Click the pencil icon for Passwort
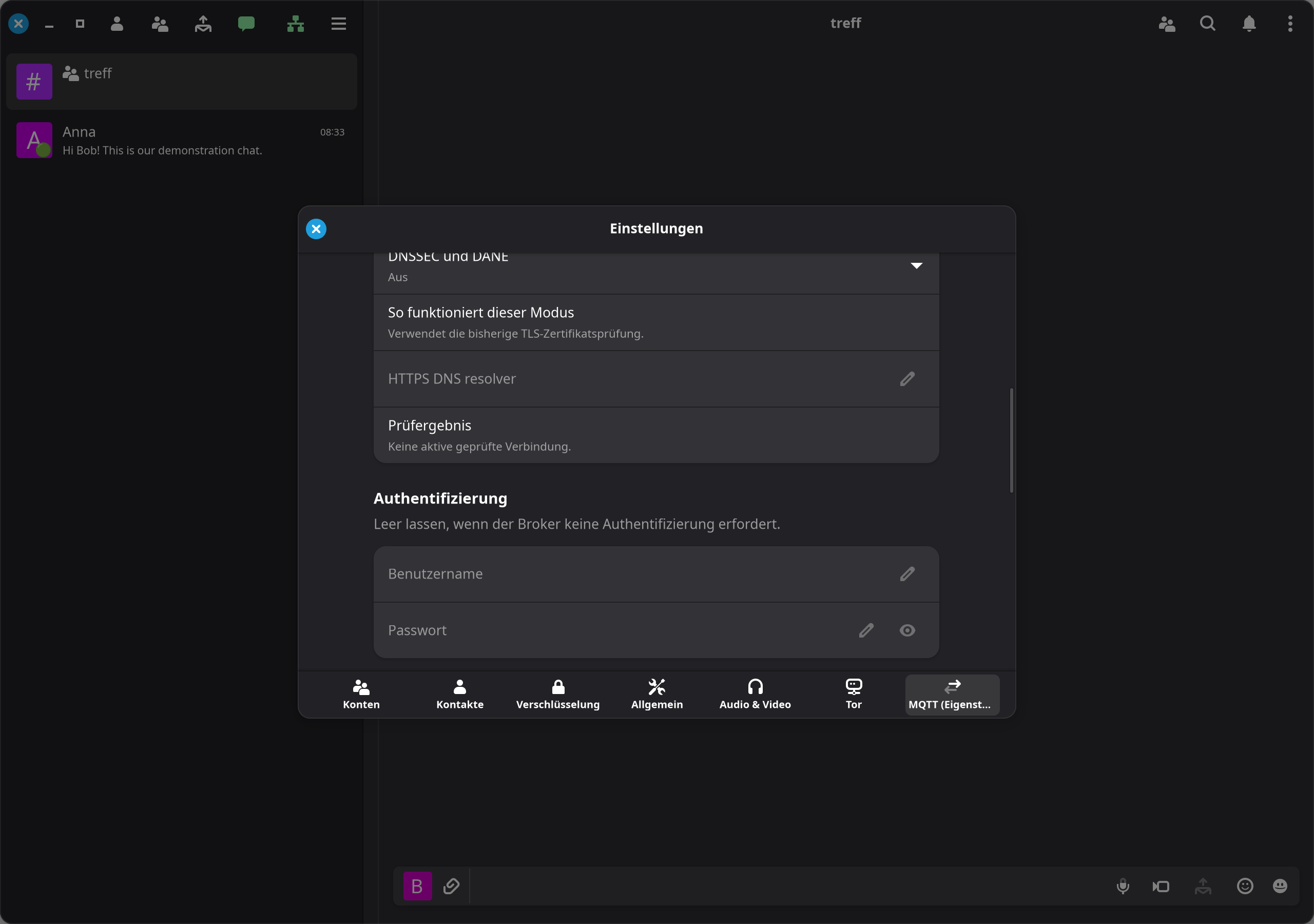Screen dimensions: 1314x924 pyautogui.click(x=866, y=630)
